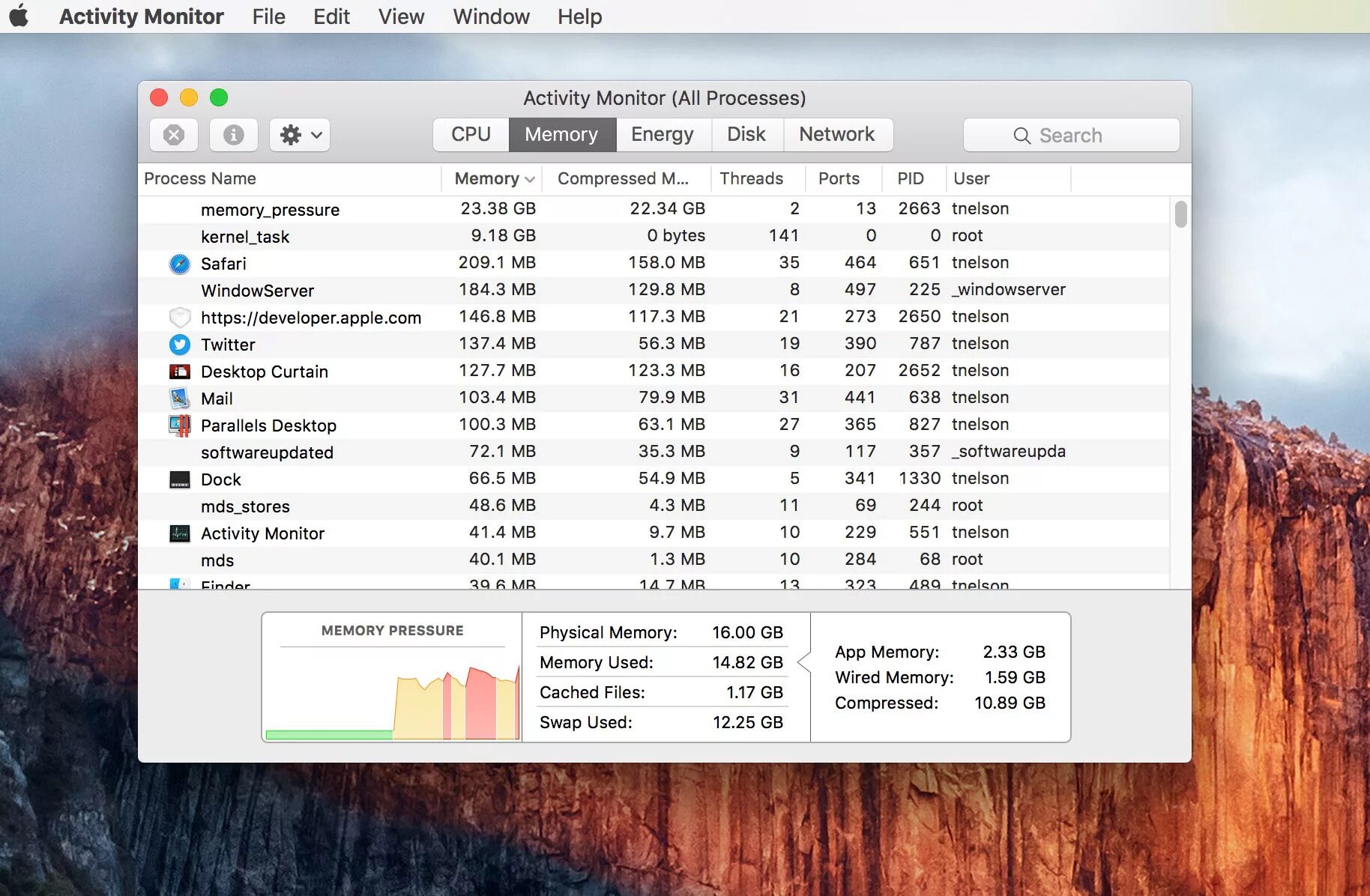Click the Safari process name
1370x896 pixels.
[223, 264]
